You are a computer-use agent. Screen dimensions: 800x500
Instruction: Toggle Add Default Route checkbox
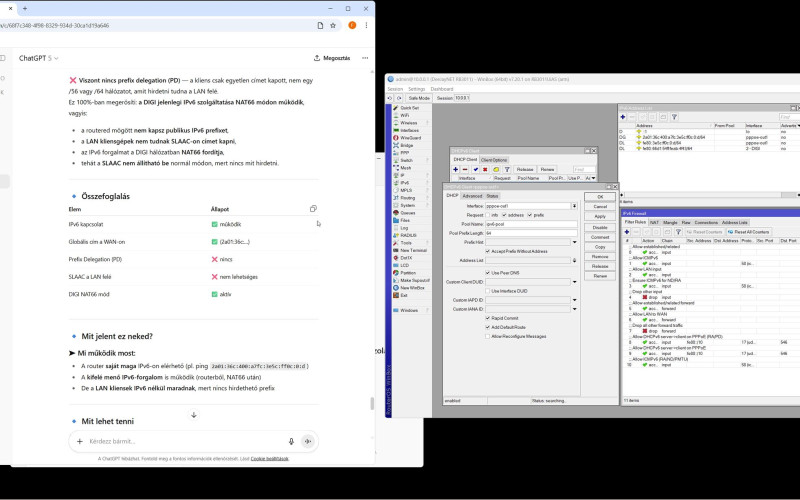[488, 328]
